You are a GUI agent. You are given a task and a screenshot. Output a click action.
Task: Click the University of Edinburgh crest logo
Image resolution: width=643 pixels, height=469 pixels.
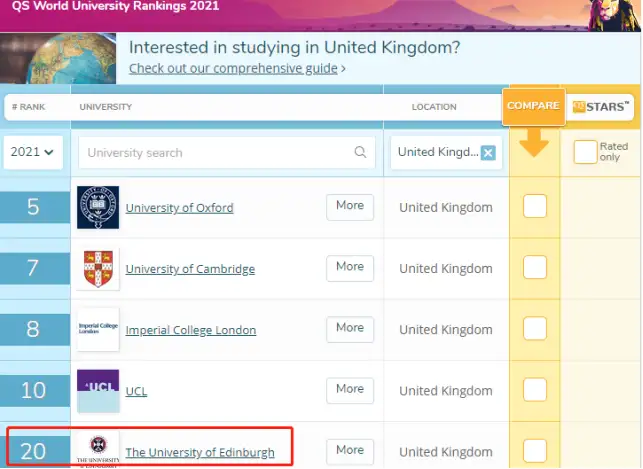[98, 450]
